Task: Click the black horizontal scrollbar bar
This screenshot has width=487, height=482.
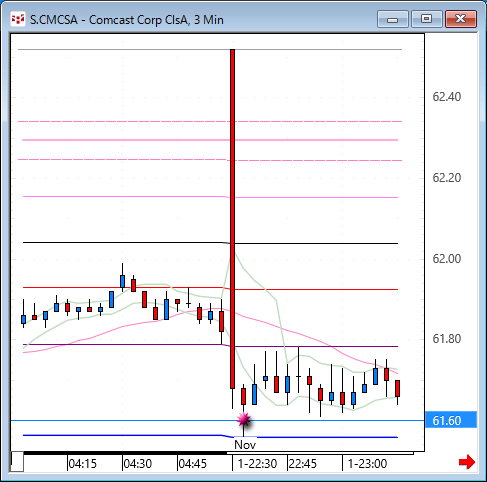Action: (125, 453)
